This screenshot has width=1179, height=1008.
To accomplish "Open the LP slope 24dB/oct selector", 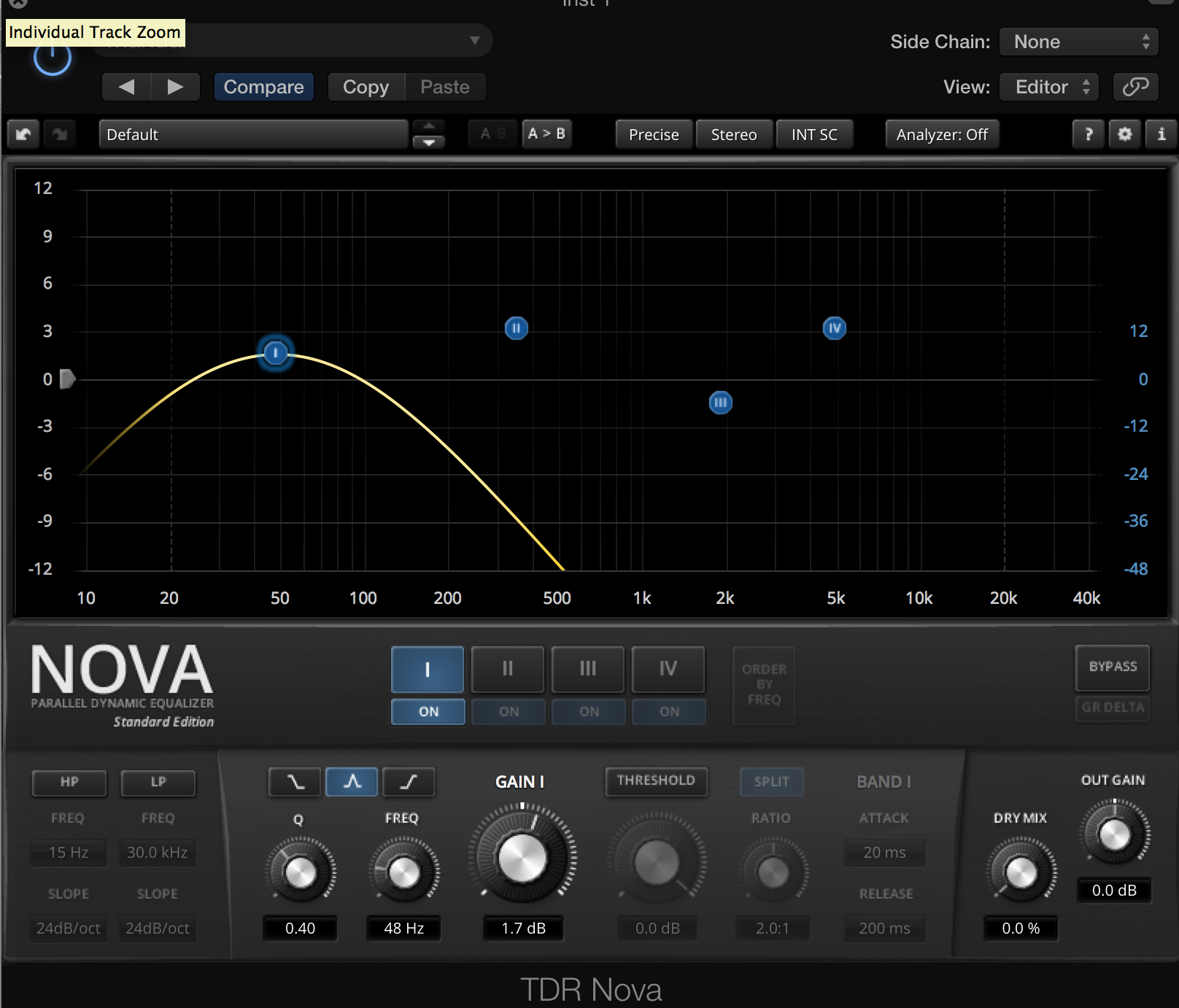I will point(158,928).
